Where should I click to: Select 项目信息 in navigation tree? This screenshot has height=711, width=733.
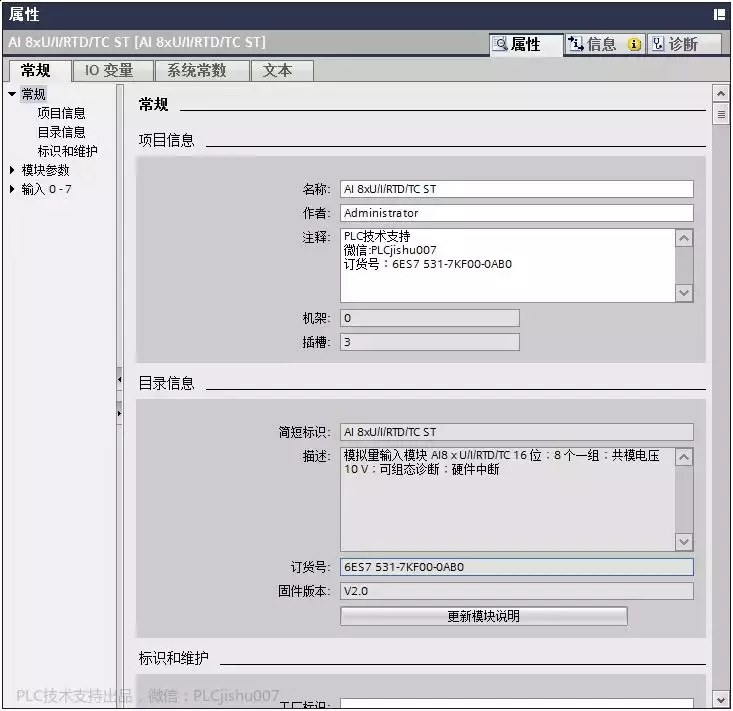(x=61, y=113)
